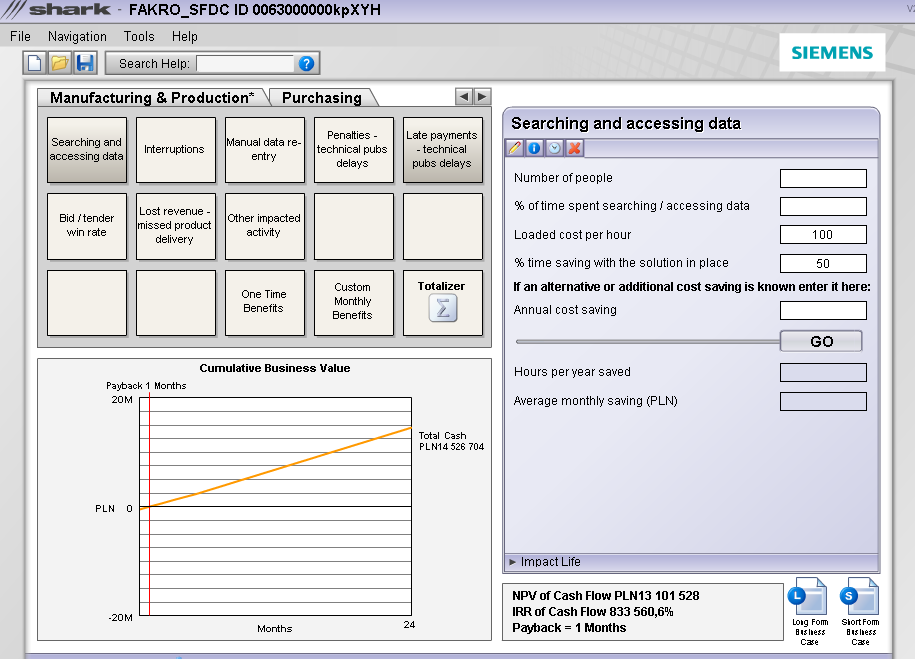Select the Manual data re-entry tile
The height and width of the screenshot is (659, 915).
coord(265,150)
